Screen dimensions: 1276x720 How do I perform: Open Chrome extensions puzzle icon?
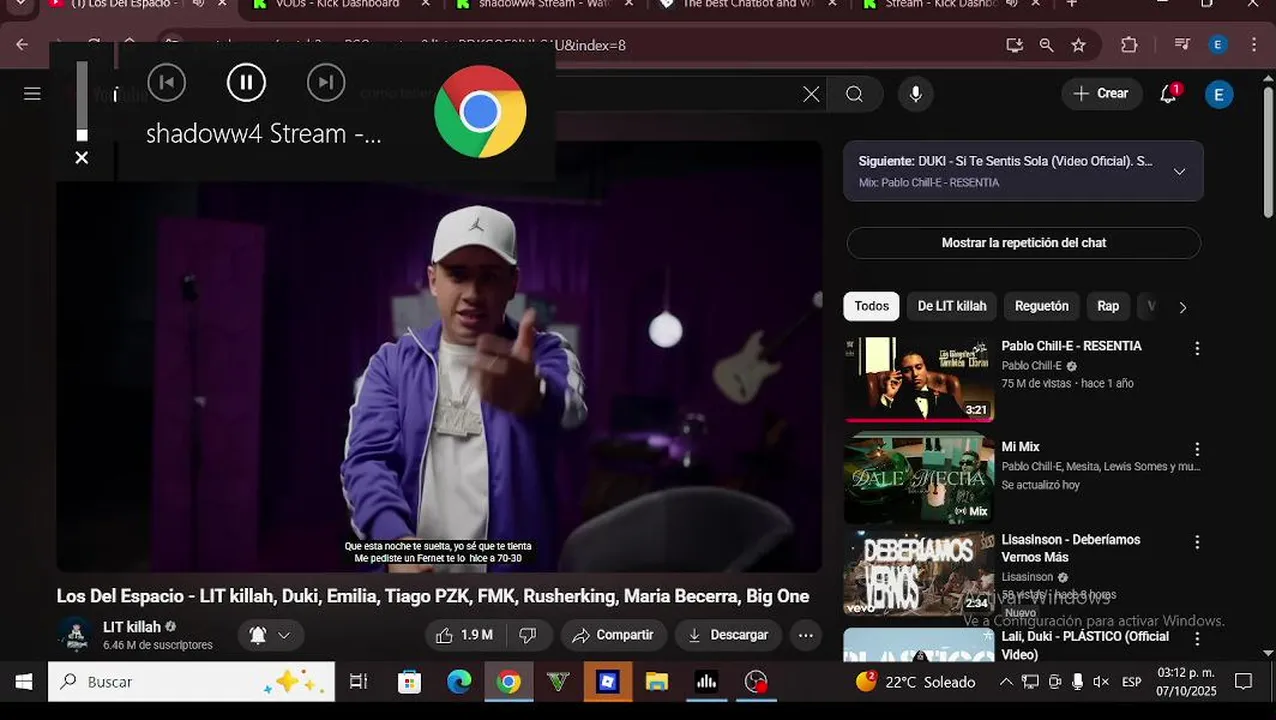coord(1129,45)
